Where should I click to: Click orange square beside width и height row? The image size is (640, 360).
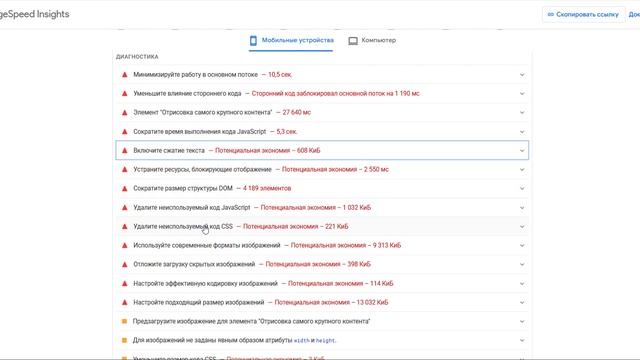(124, 340)
